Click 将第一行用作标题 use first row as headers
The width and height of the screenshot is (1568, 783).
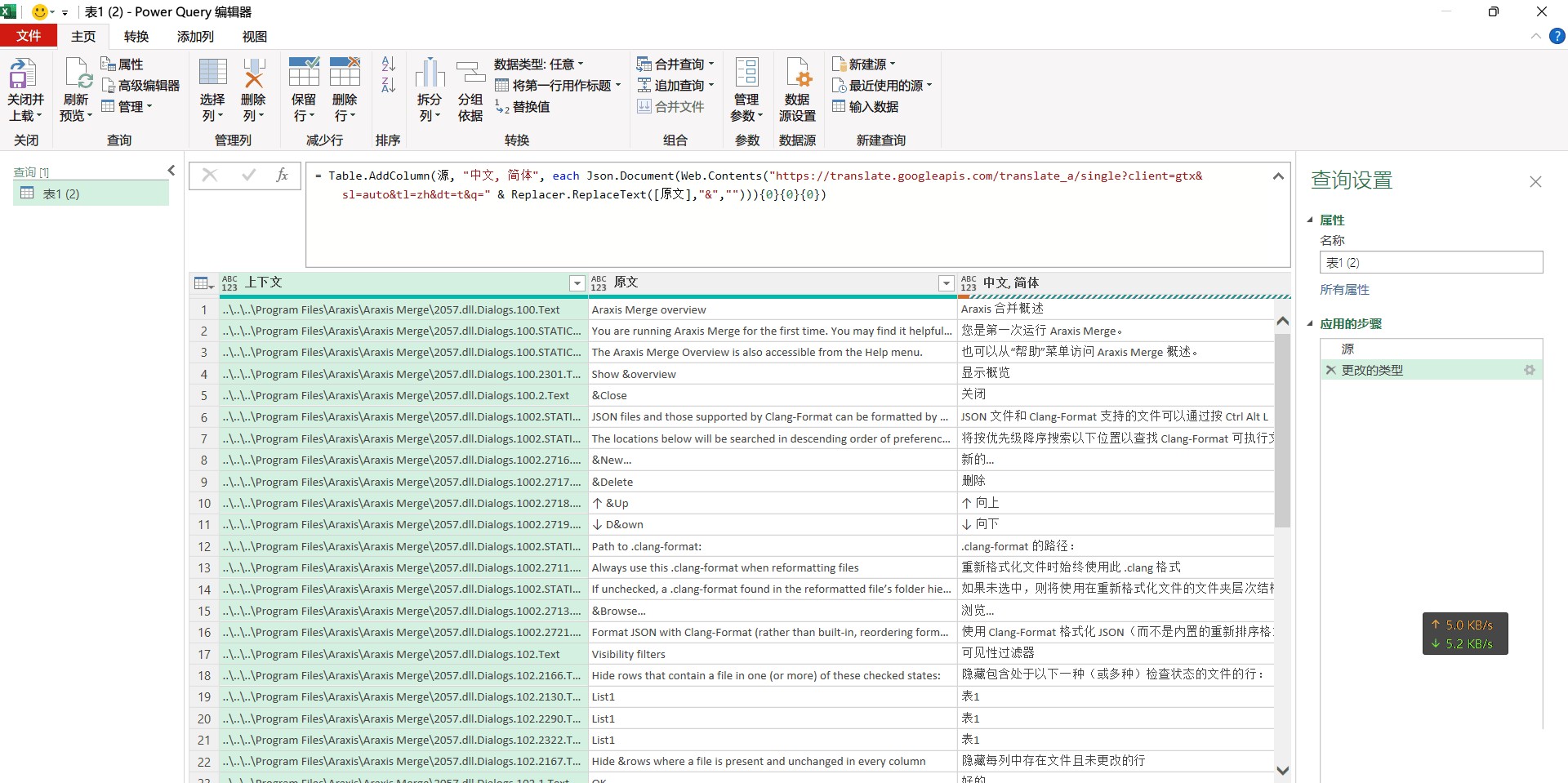tap(559, 85)
